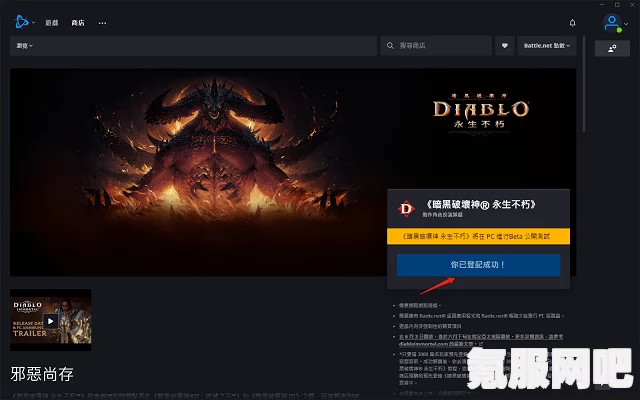Screen dimensions: 640x400
Task: Click the Diablo 永生不朽 logo
Action: [481, 112]
